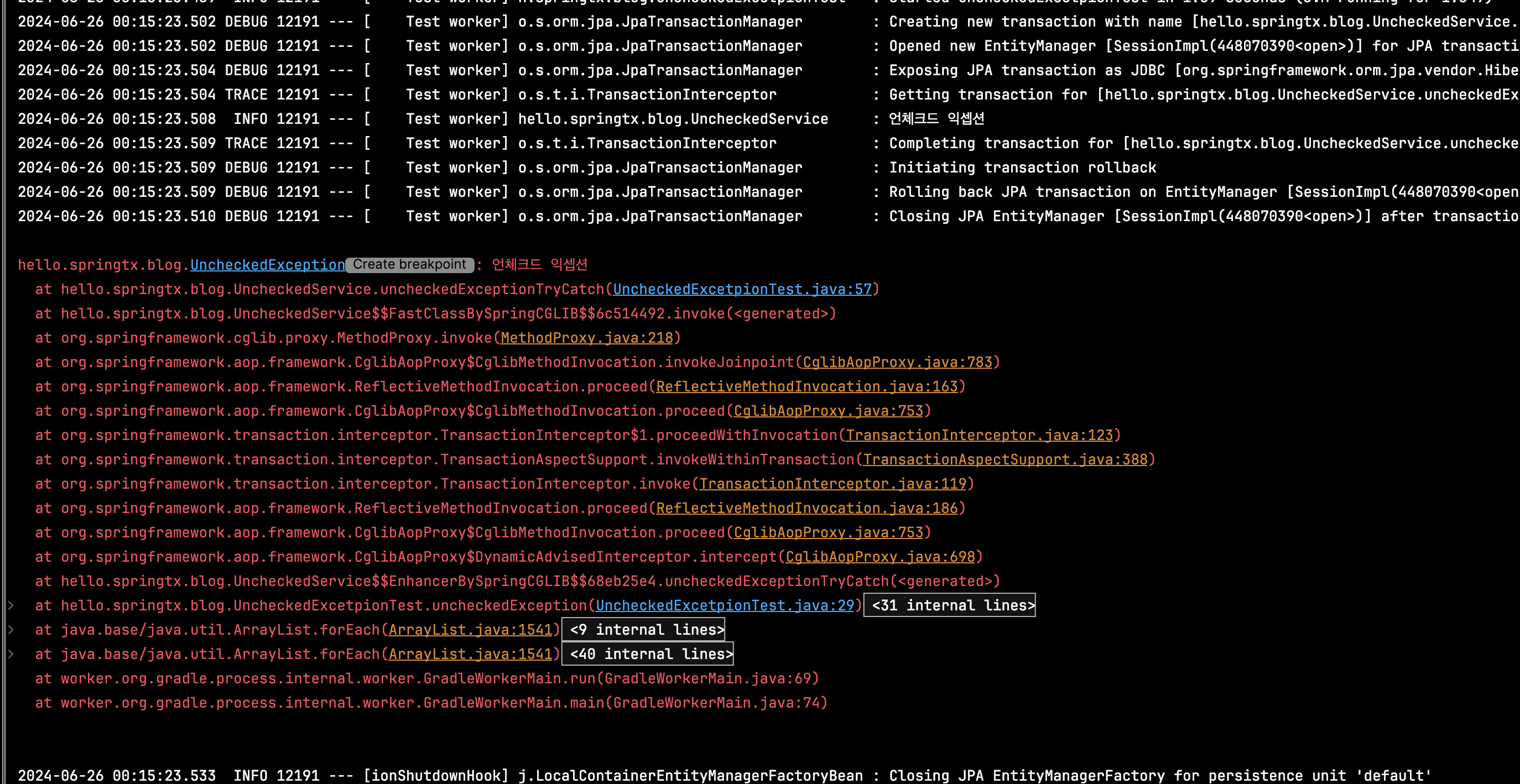Open UncheckedExcetpionTest.java:29 link
The width and height of the screenshot is (1520, 784).
click(x=725, y=605)
